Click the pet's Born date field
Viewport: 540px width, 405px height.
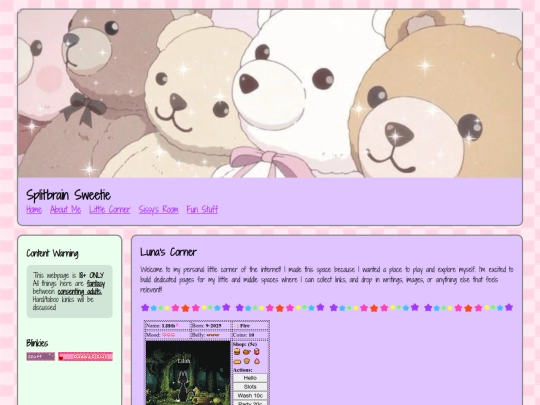[211, 325]
